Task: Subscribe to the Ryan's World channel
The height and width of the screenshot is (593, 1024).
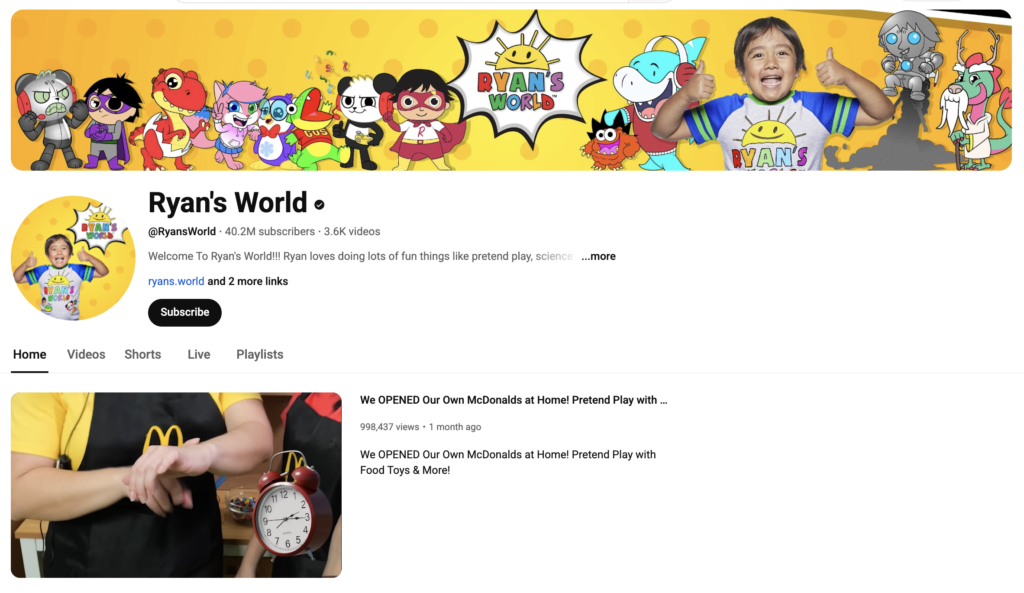Action: 185,312
